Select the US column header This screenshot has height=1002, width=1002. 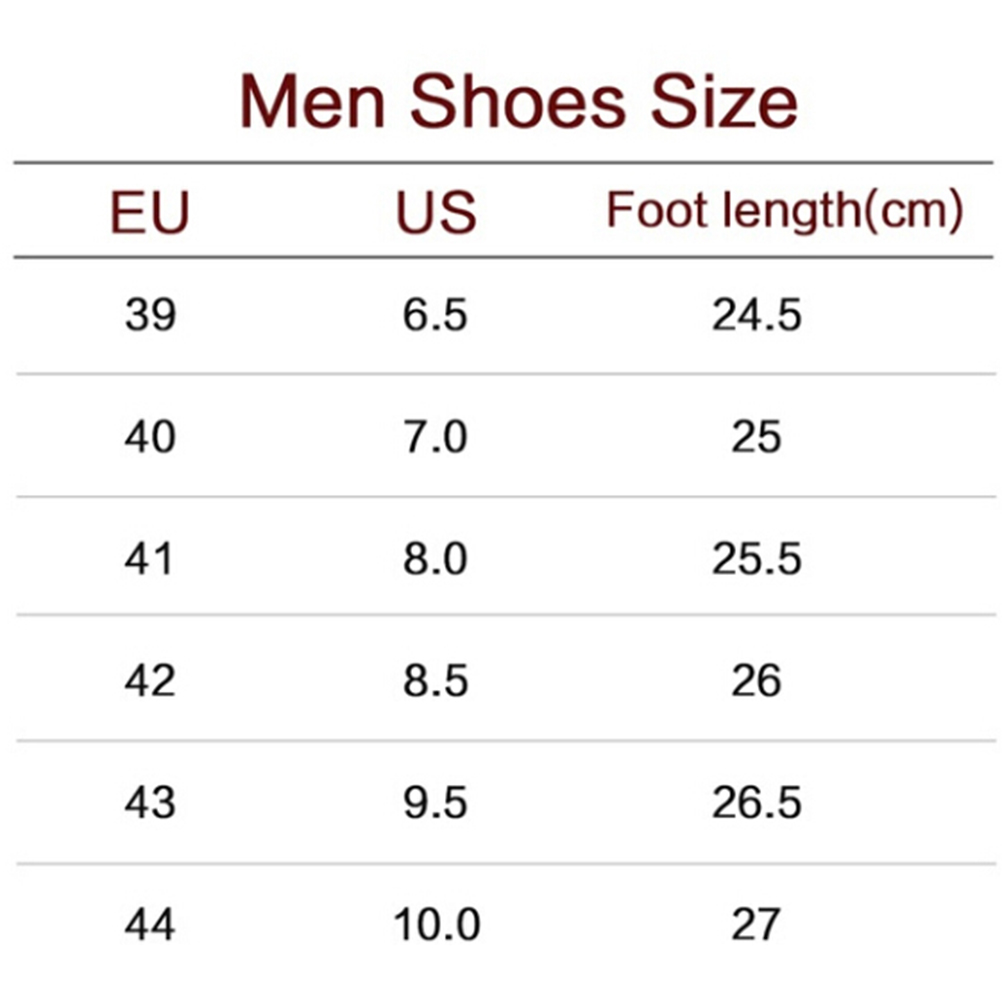point(436,213)
